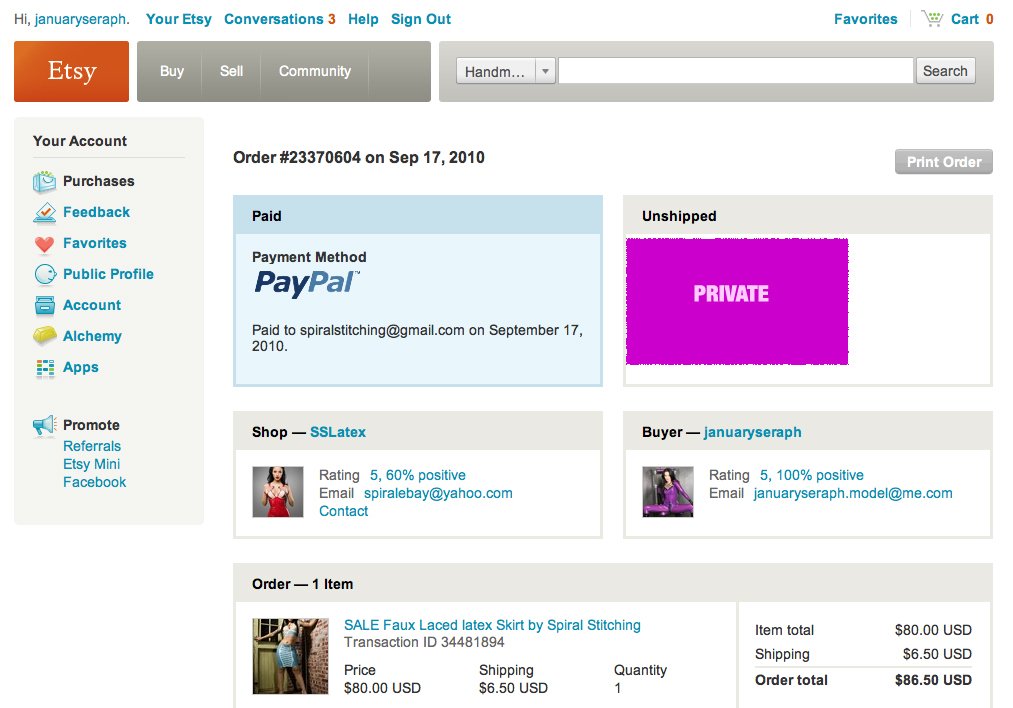
Task: Open Apps link in sidebar
Action: point(81,368)
